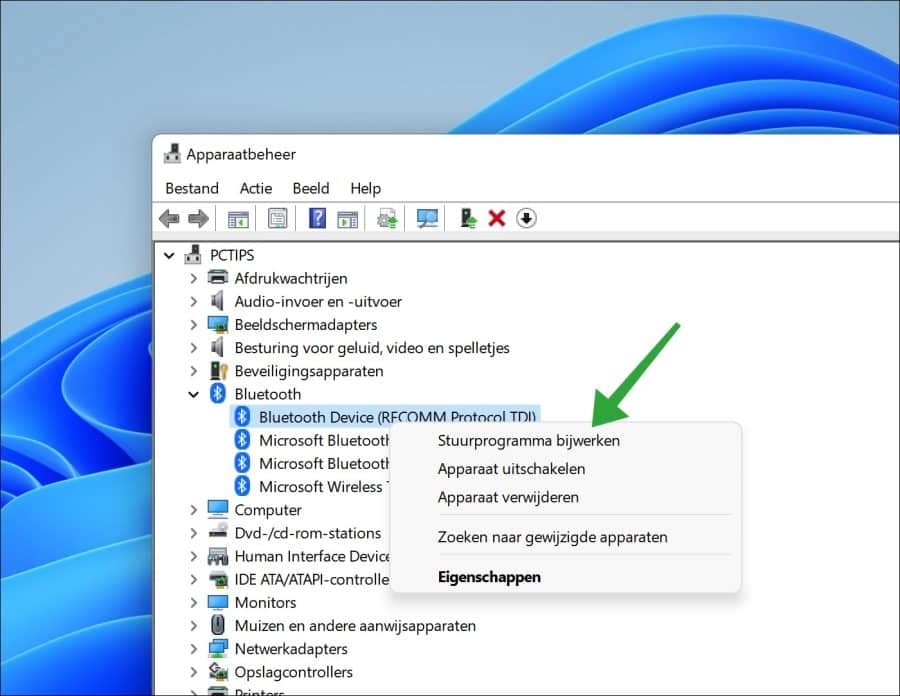Expand the Netwerkadapters category
This screenshot has width=900, height=696.
click(193, 648)
